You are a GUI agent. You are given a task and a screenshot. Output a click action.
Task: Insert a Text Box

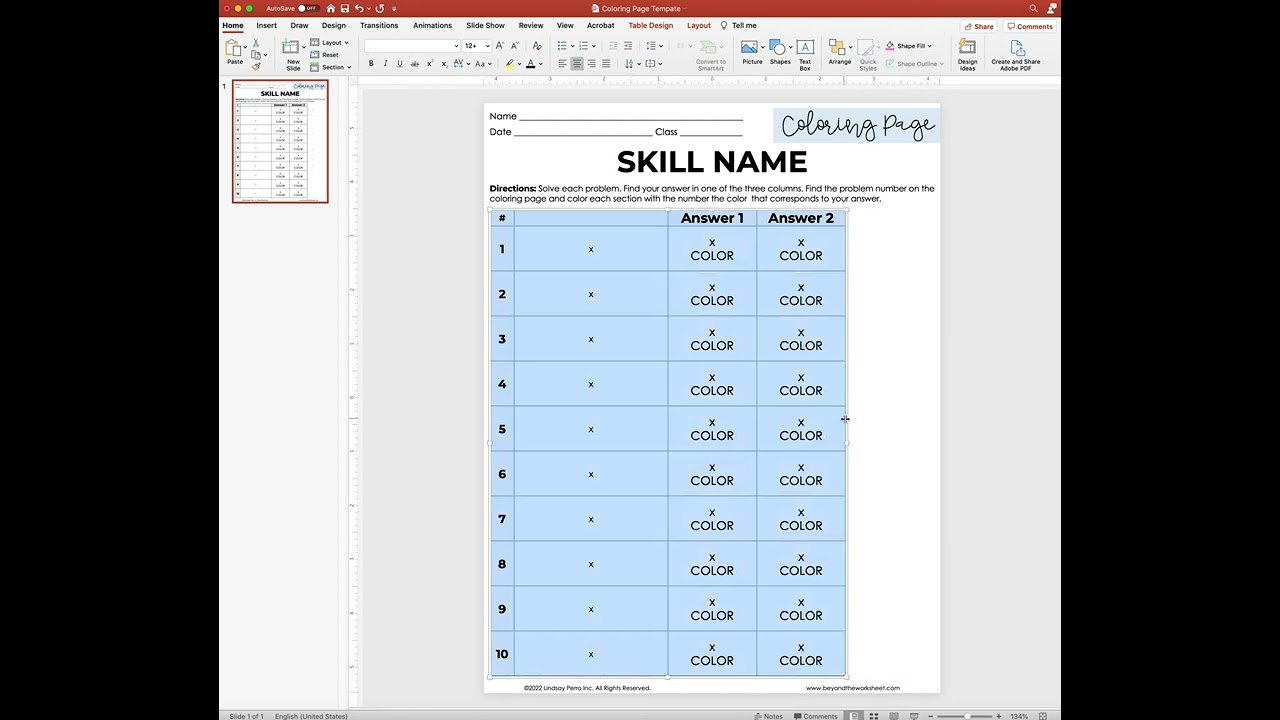pos(805,54)
